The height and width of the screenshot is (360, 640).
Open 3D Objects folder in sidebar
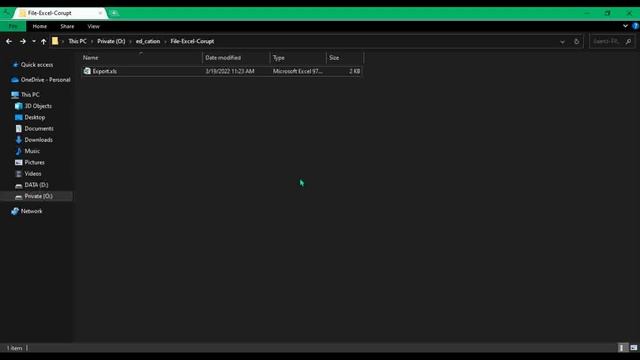[x=38, y=106]
